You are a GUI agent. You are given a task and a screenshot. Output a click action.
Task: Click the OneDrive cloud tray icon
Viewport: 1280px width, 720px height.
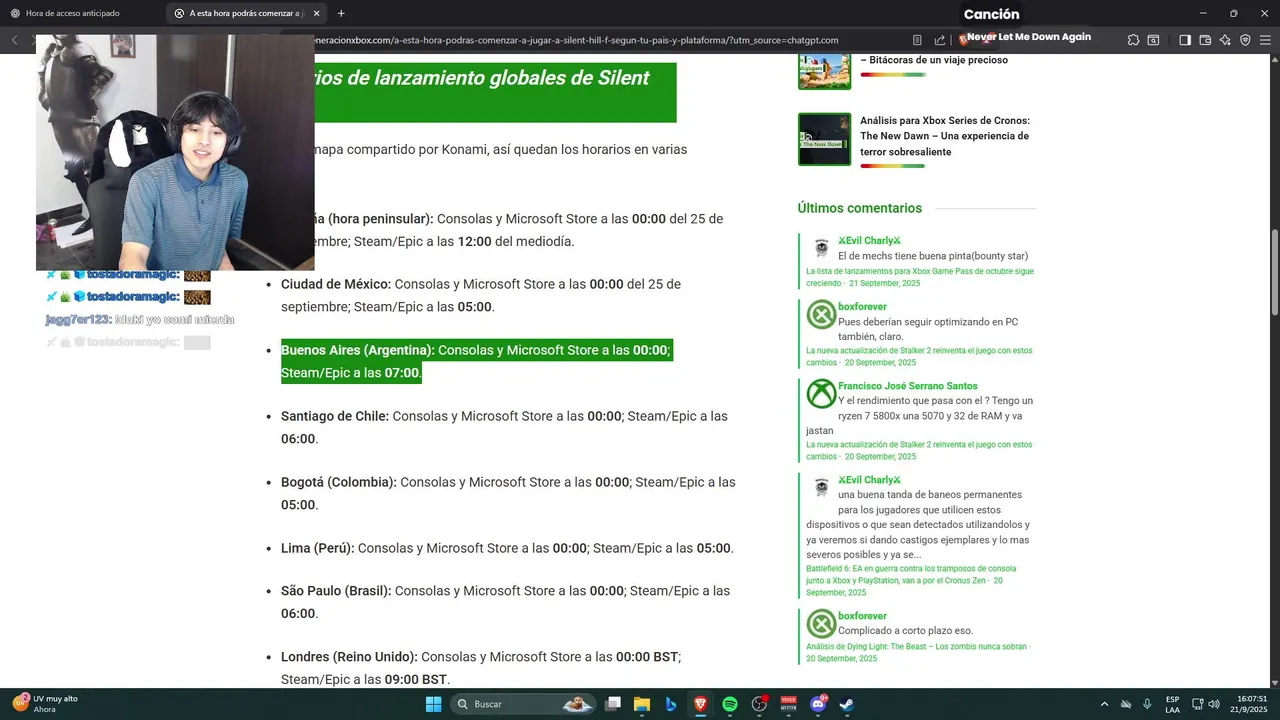click(x=1125, y=704)
